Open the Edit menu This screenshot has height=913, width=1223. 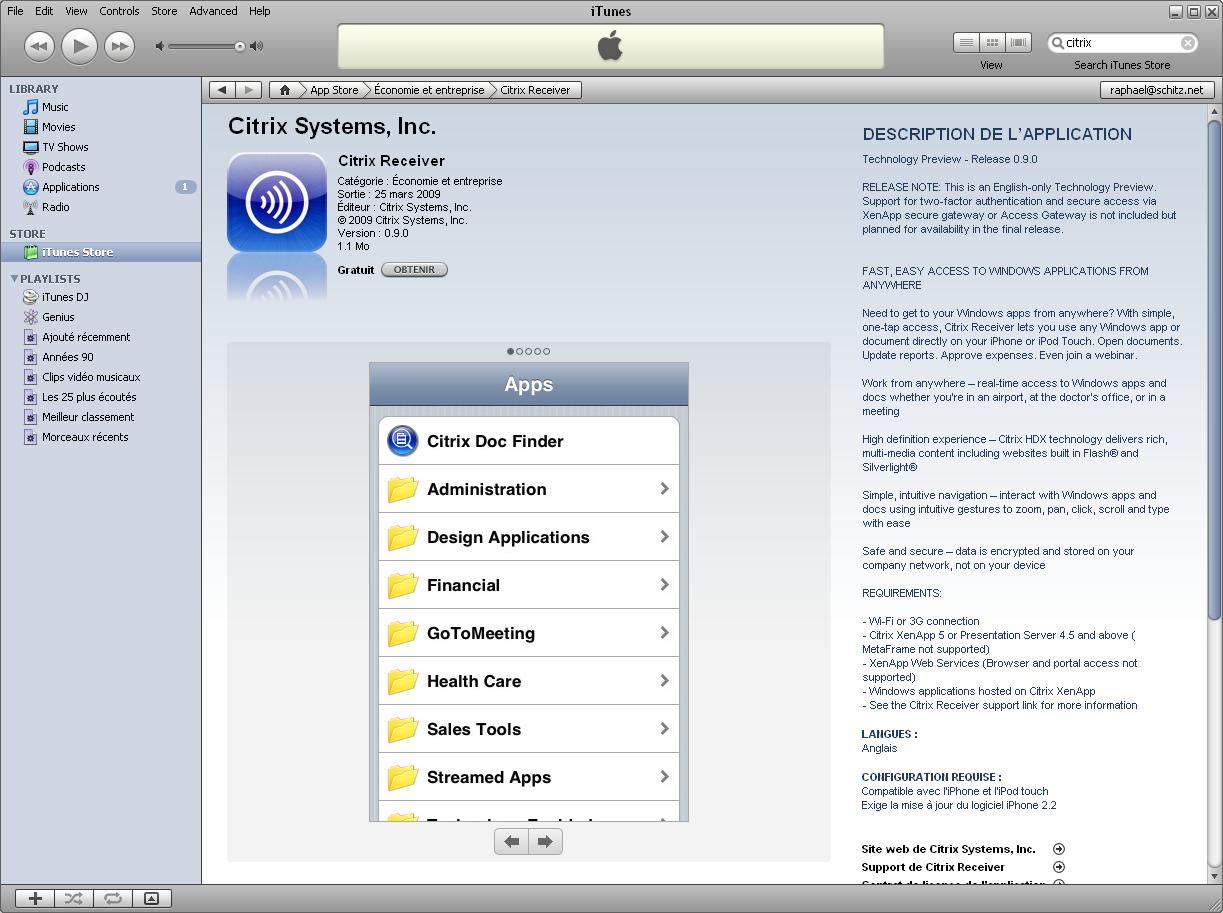click(44, 11)
